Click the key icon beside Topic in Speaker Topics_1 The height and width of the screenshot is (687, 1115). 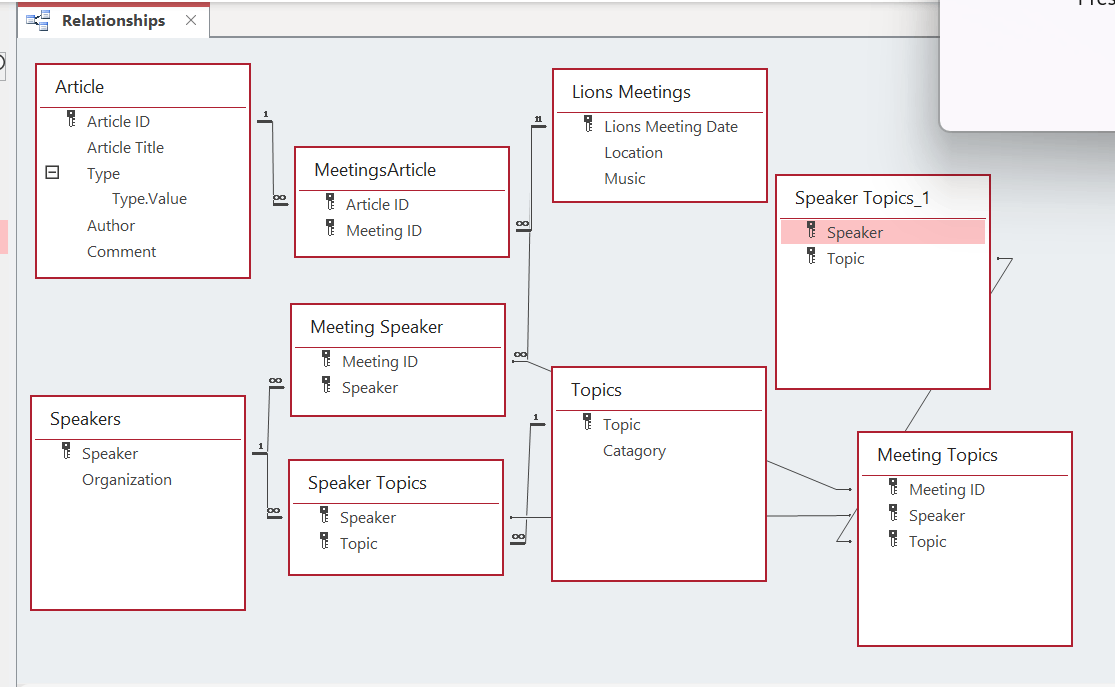tap(811, 256)
